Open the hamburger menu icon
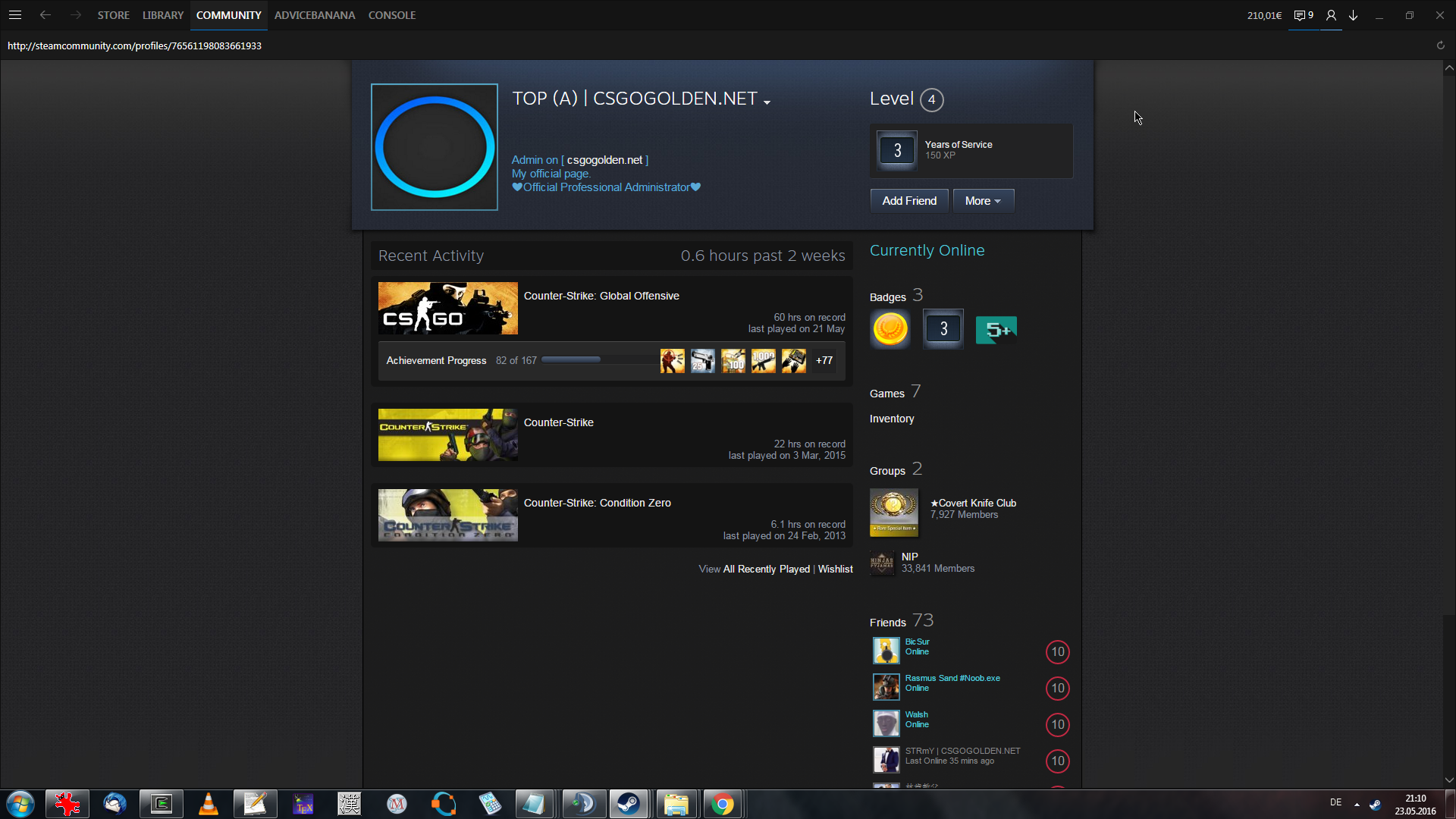The width and height of the screenshot is (1456, 819). tap(14, 15)
